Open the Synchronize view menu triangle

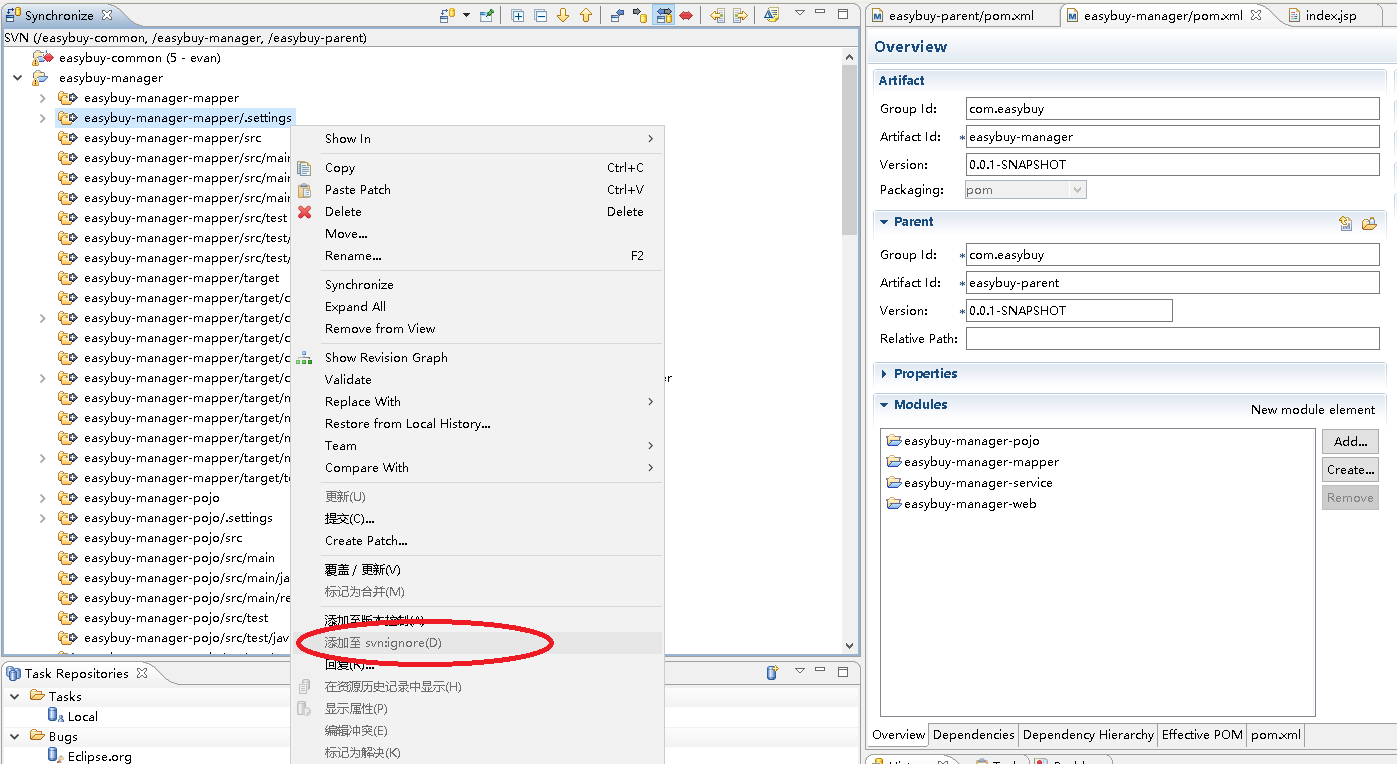coord(800,13)
